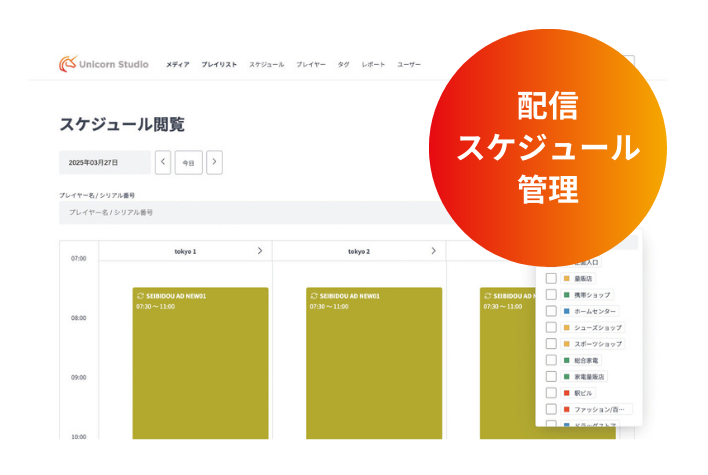Select the スポーツショップ checkbox

pos(551,343)
